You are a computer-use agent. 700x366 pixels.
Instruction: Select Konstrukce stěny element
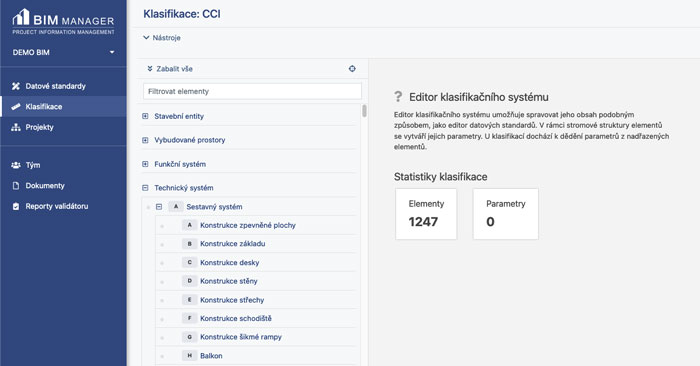click(256, 281)
